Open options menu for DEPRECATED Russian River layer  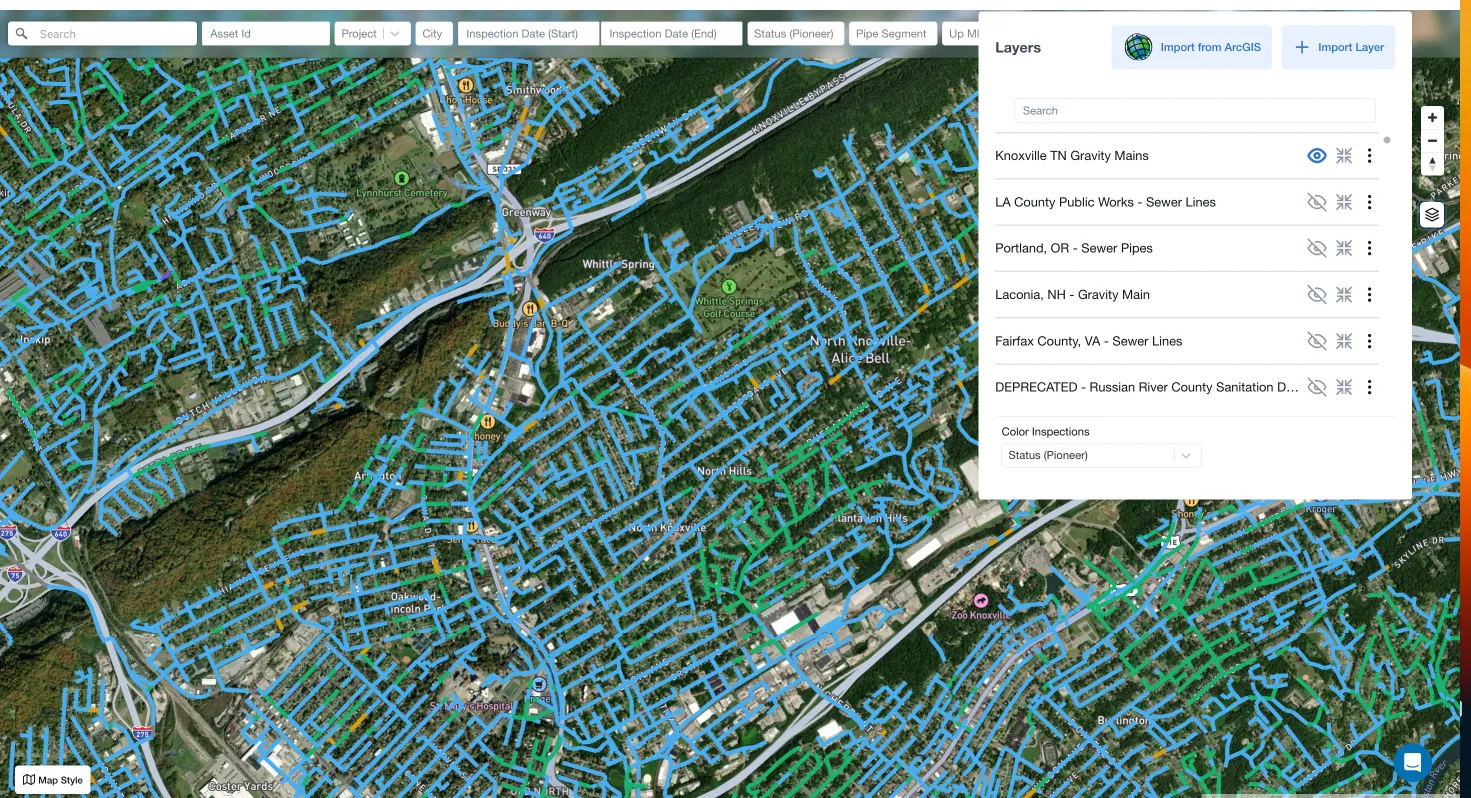pos(1370,387)
